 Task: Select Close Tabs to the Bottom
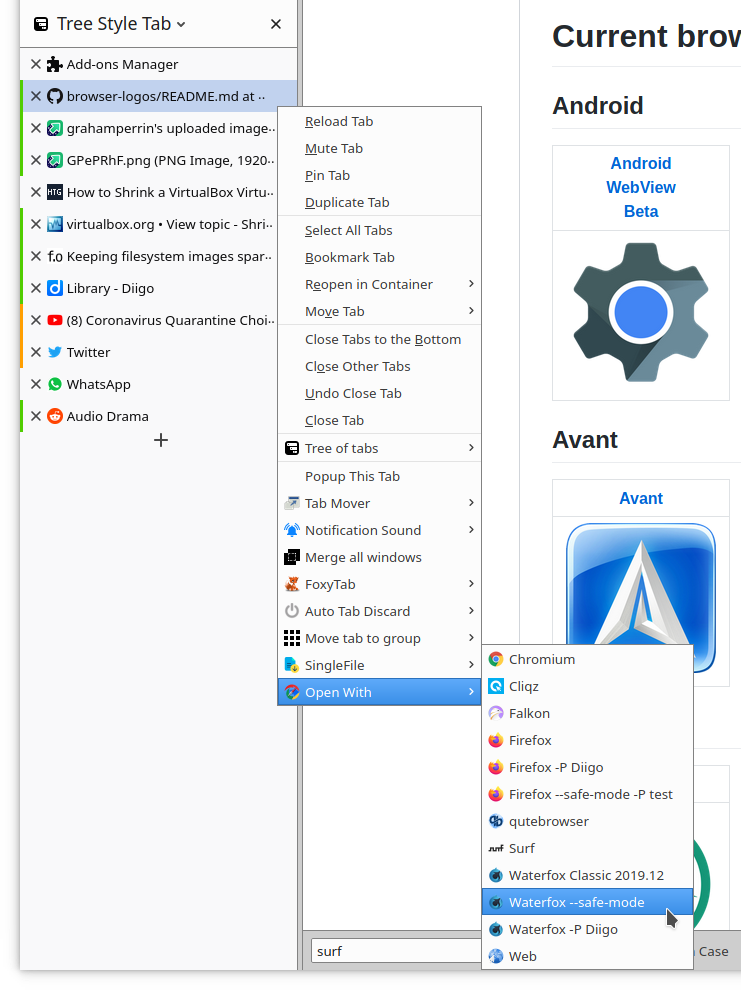[x=379, y=339]
